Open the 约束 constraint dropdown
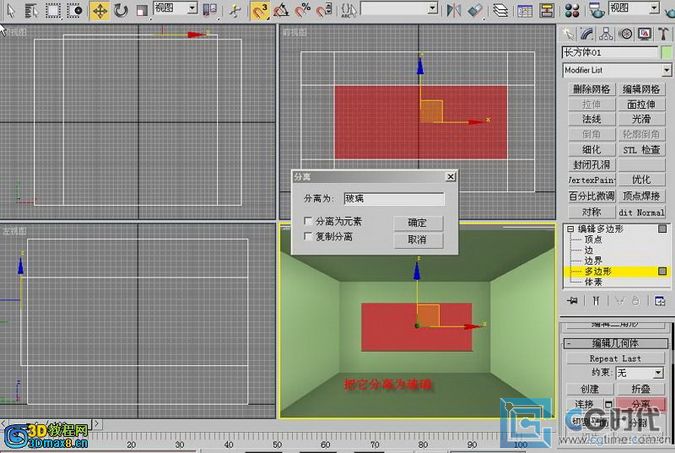 (x=658, y=372)
